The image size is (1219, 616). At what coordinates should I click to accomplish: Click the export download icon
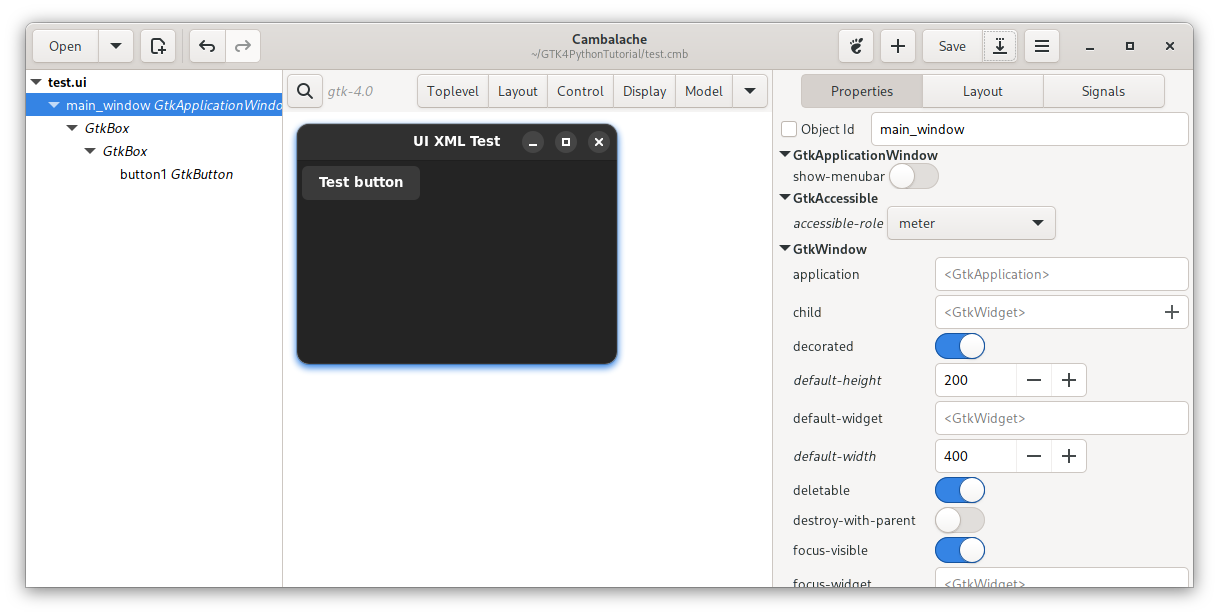pos(1000,46)
